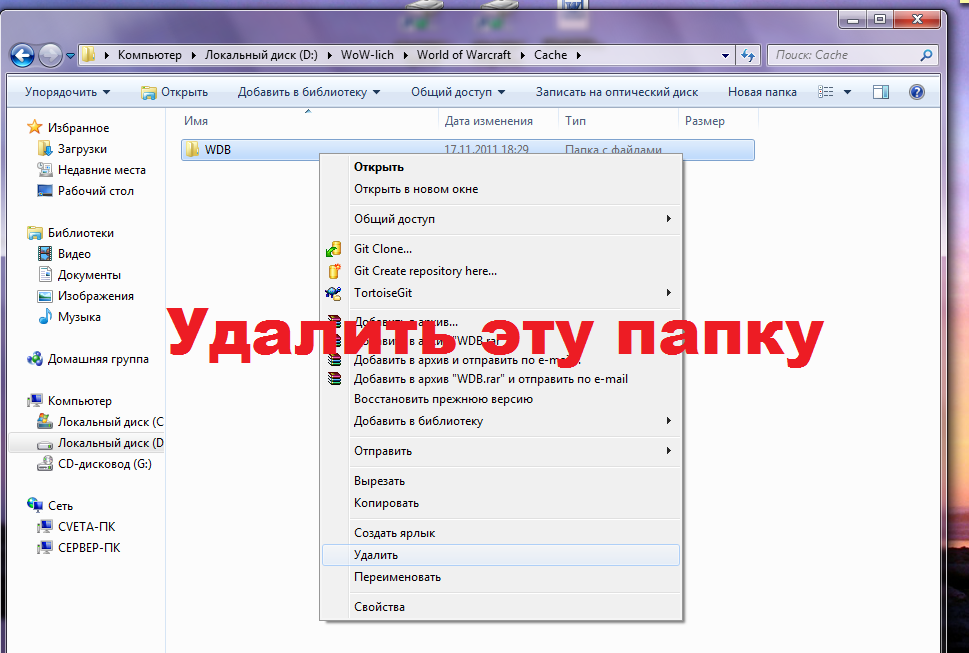This screenshot has width=969, height=653.
Task: Select Избранное in the navigation pane
Action: tap(78, 128)
